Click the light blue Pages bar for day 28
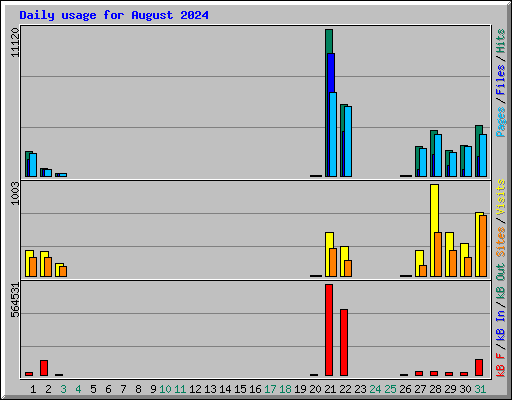The height and width of the screenshot is (400, 512). click(438, 155)
